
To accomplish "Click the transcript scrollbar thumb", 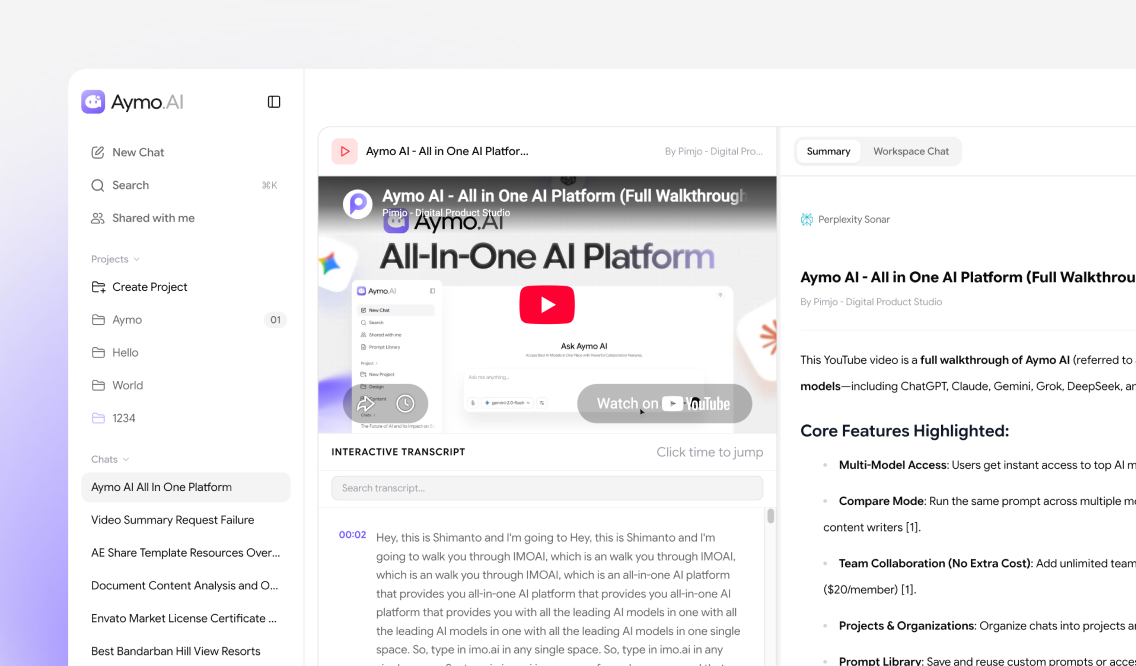I will click(770, 516).
